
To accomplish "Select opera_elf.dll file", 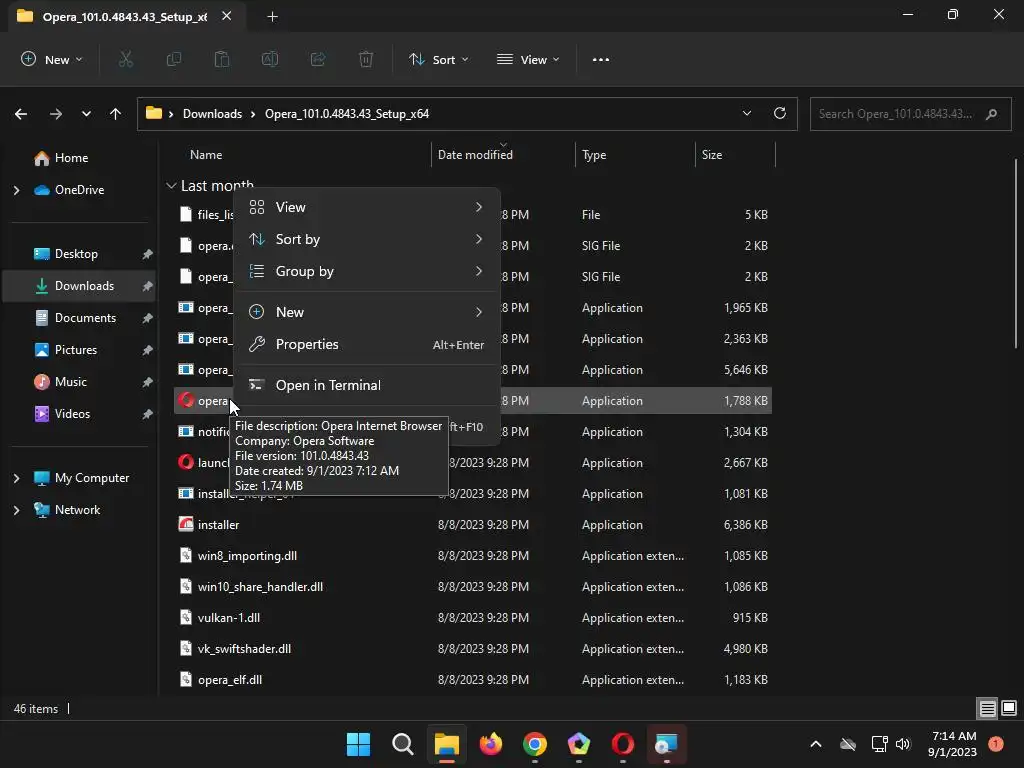I will point(473,680).
